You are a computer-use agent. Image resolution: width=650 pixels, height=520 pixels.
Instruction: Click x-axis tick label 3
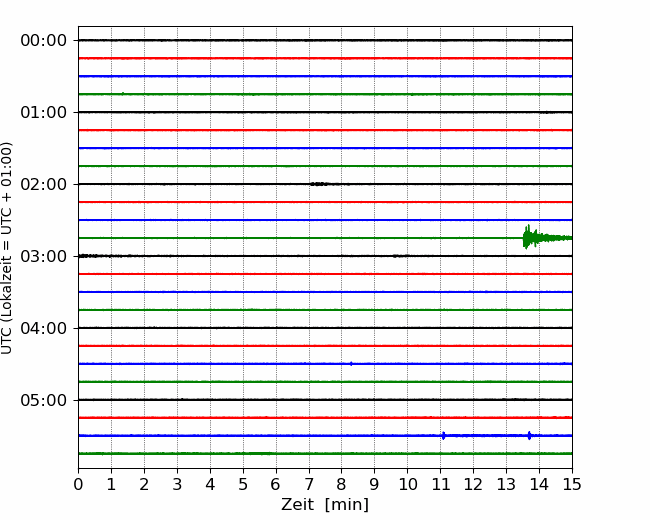coord(177,484)
